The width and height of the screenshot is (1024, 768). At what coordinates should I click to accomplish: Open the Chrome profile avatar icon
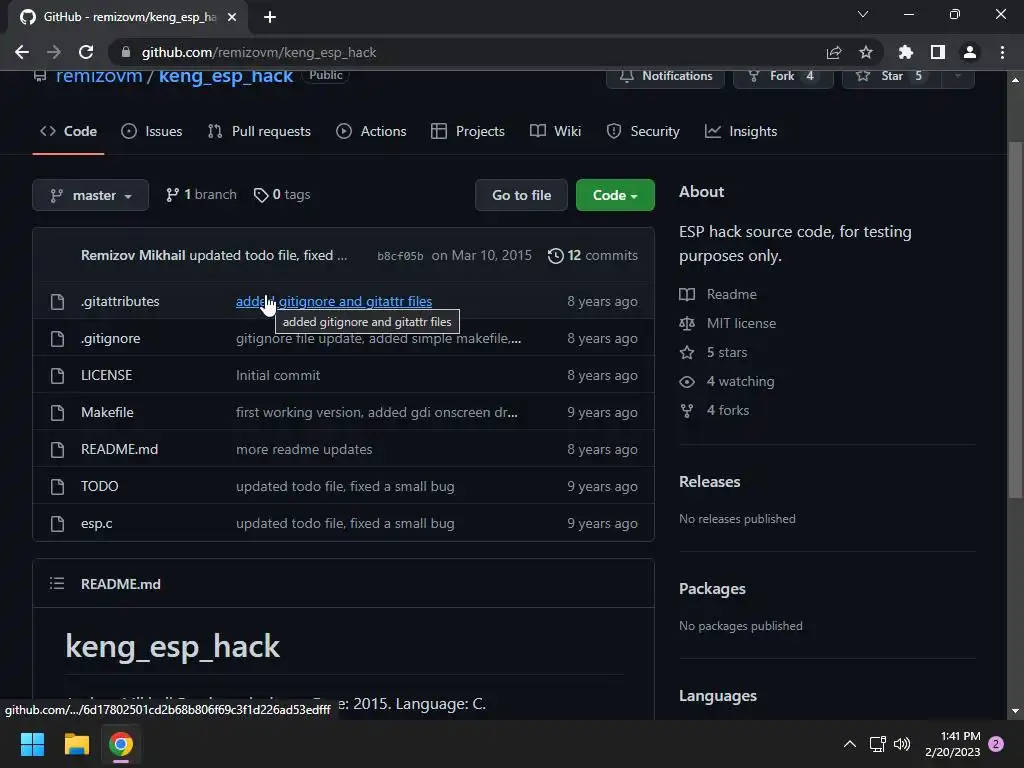tap(970, 52)
